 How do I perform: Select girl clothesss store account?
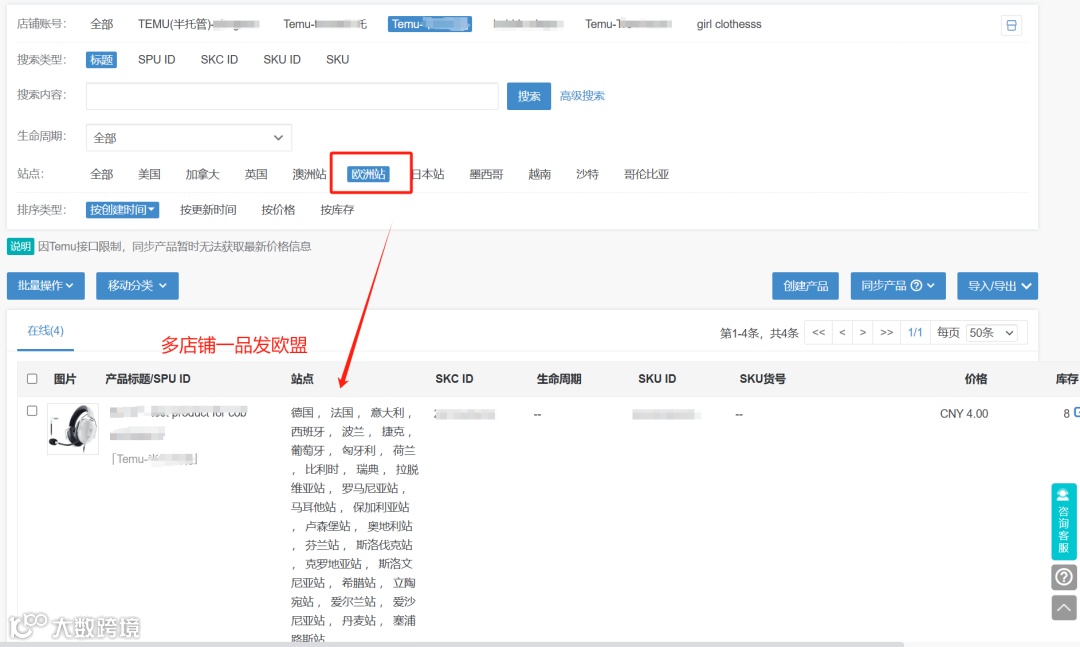pyautogui.click(x=729, y=24)
